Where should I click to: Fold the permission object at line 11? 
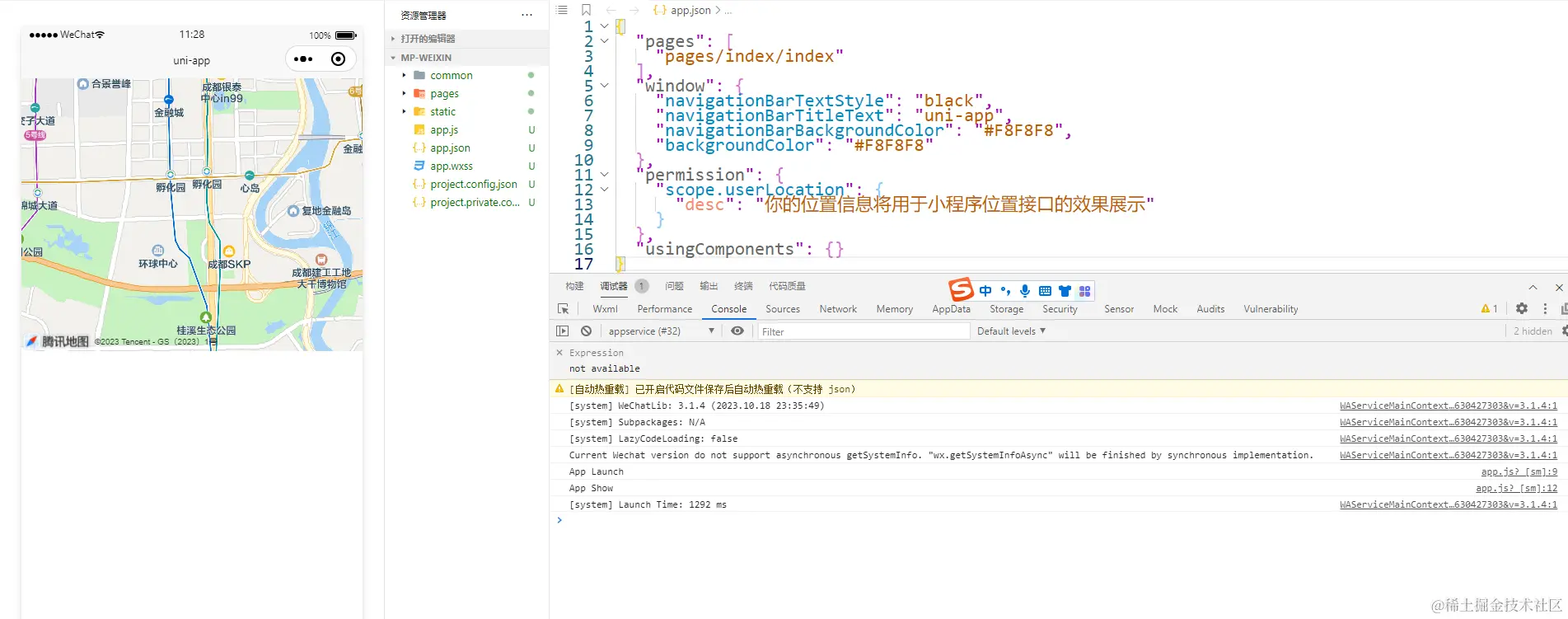pos(604,175)
